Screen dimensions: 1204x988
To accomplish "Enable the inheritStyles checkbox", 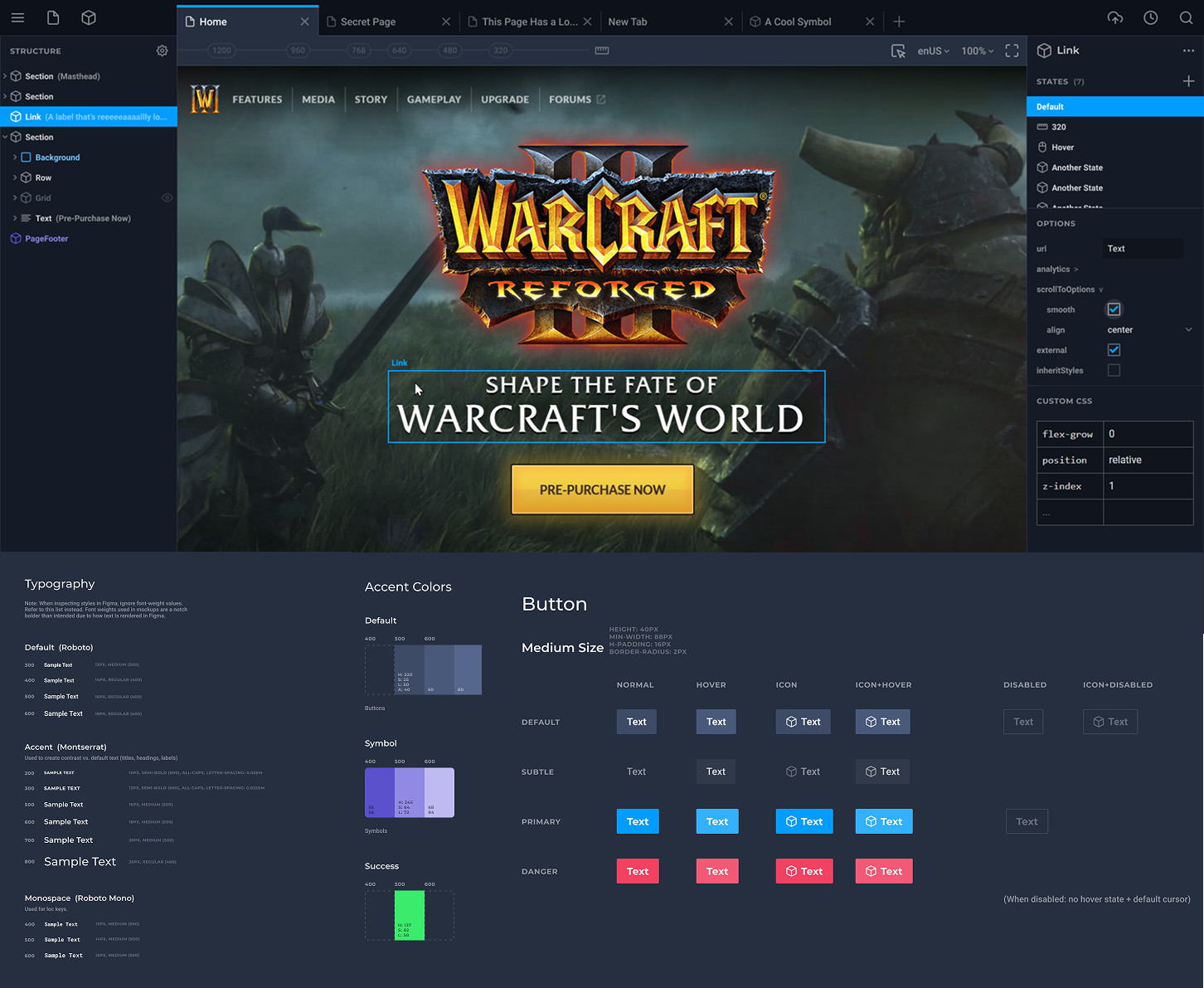I will pyautogui.click(x=1114, y=370).
